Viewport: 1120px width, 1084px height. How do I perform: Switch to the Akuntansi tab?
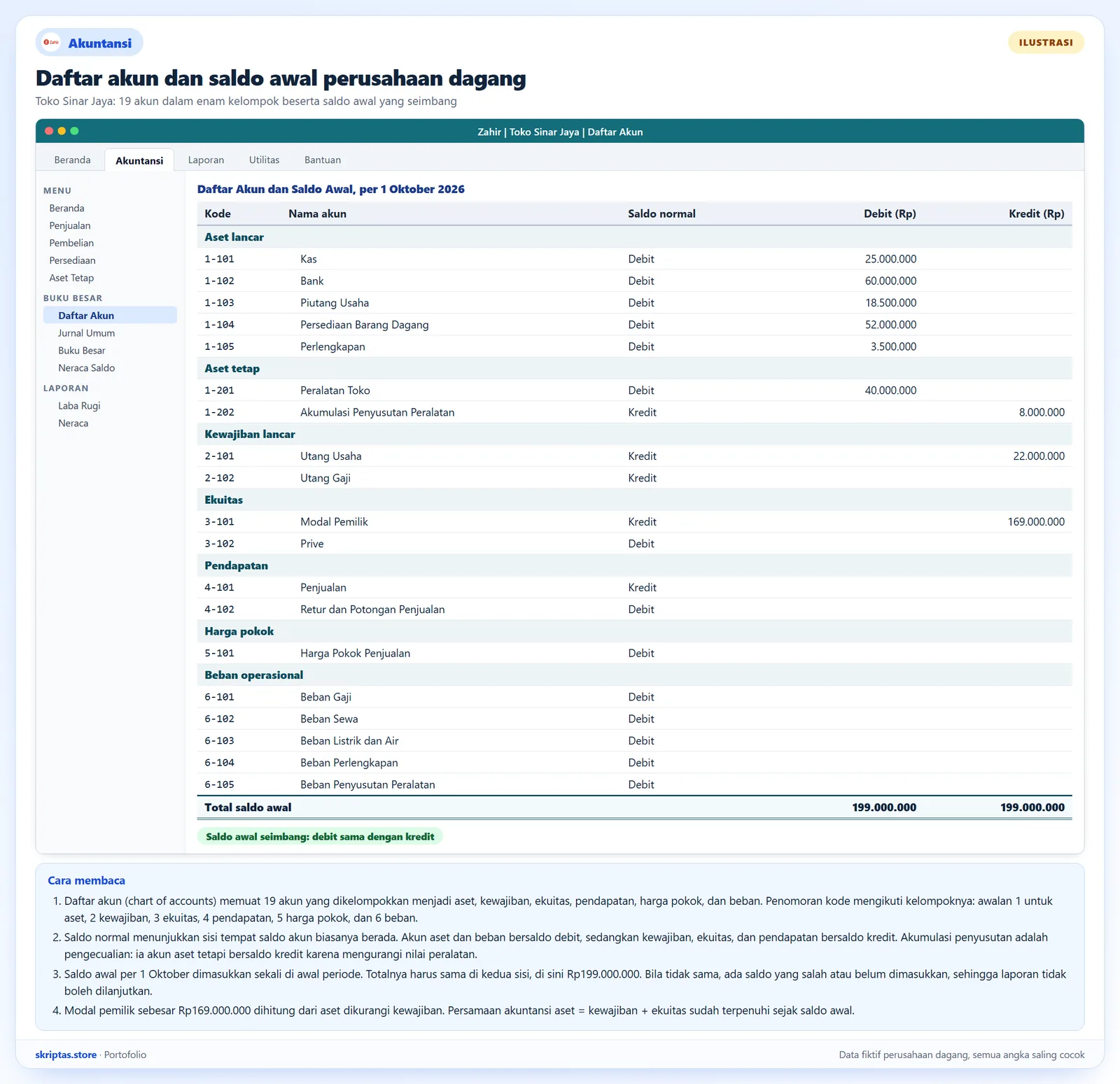[139, 160]
